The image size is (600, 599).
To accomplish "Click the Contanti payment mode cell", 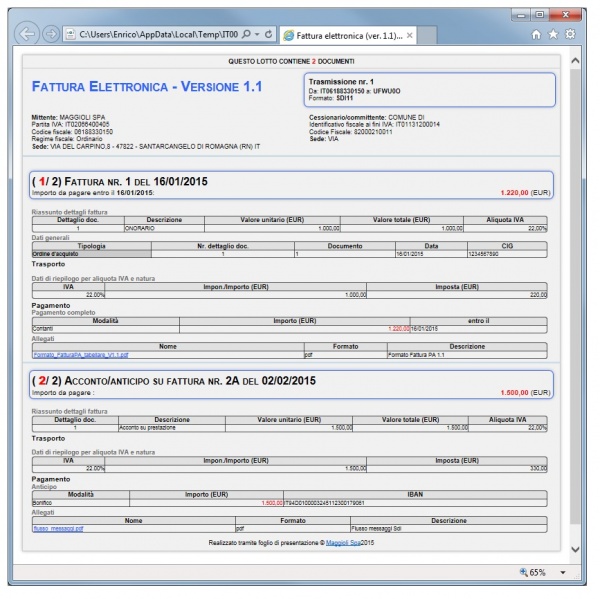I will (x=106, y=329).
